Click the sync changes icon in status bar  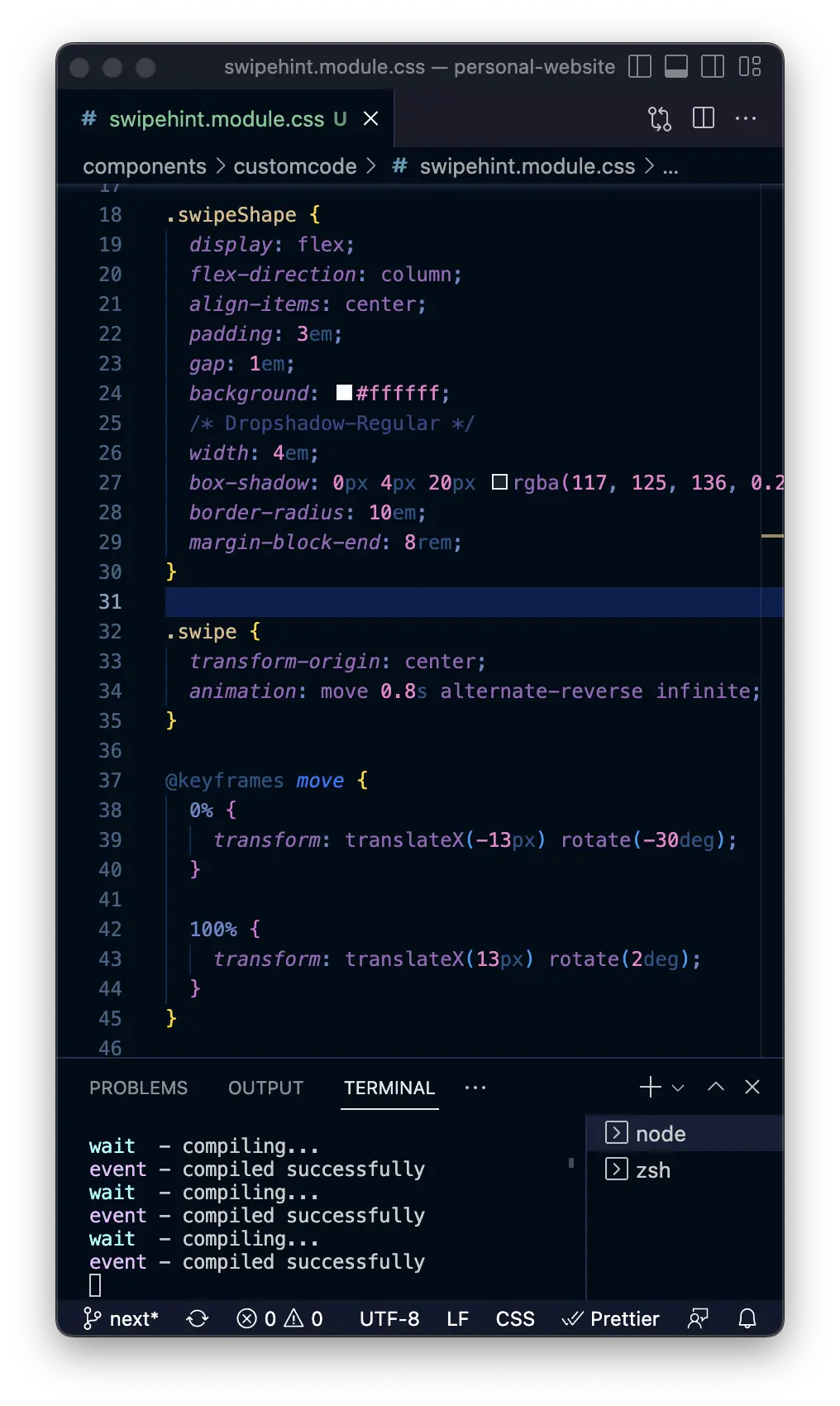[x=198, y=1318]
